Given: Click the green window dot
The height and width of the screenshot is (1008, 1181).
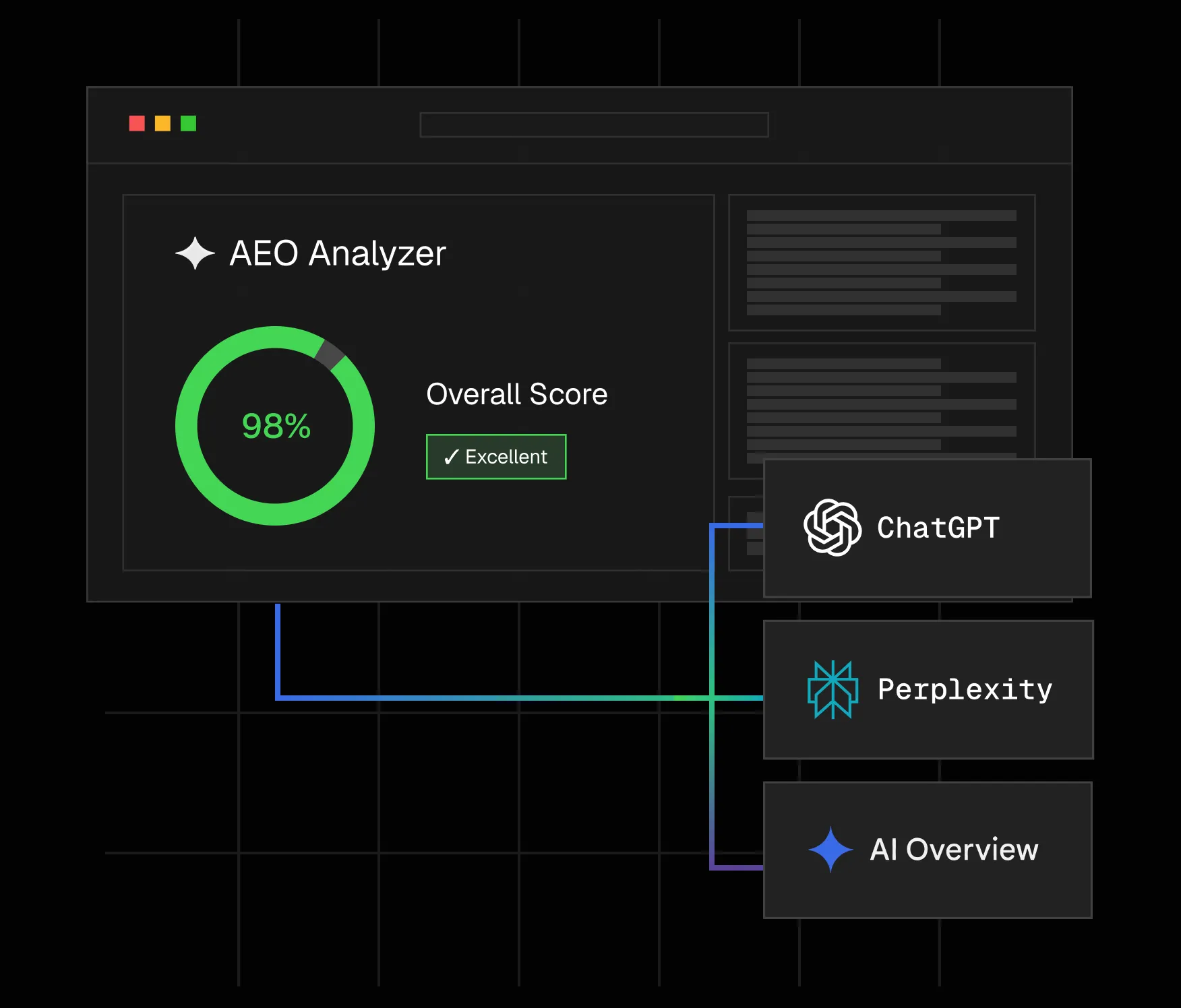Looking at the screenshot, I should coord(188,123).
